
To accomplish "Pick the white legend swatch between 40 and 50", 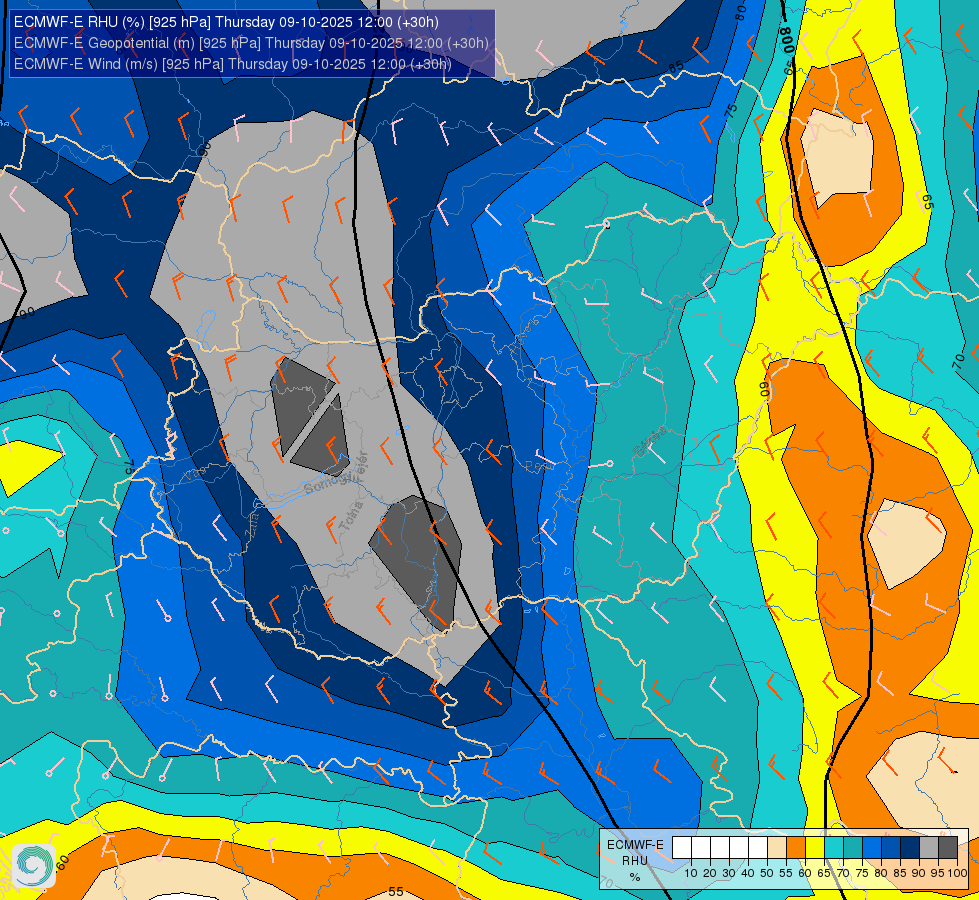I will tap(758, 848).
